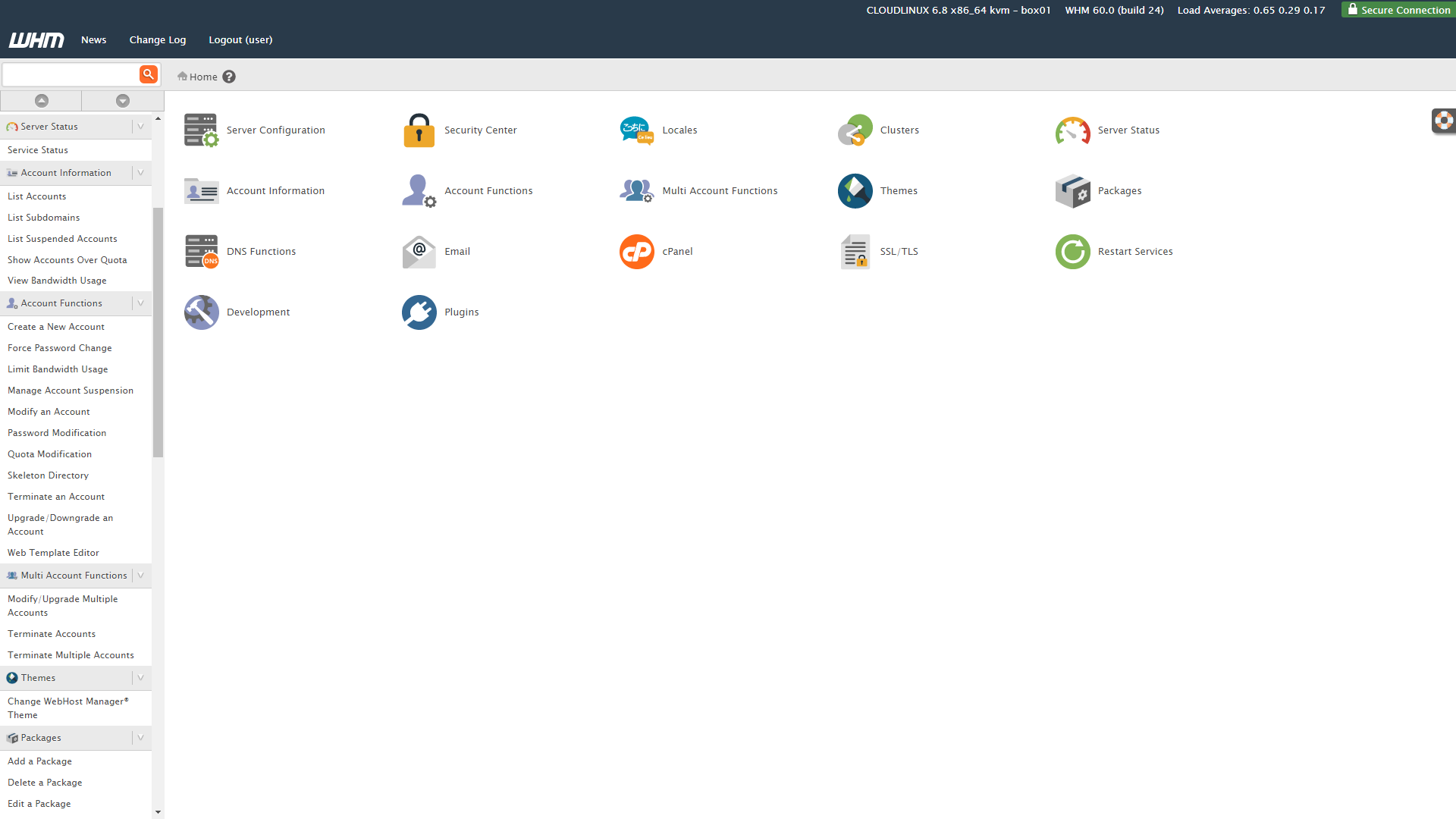Click Logout (user) in the top bar
Viewport: 1456px width, 819px height.
(240, 40)
